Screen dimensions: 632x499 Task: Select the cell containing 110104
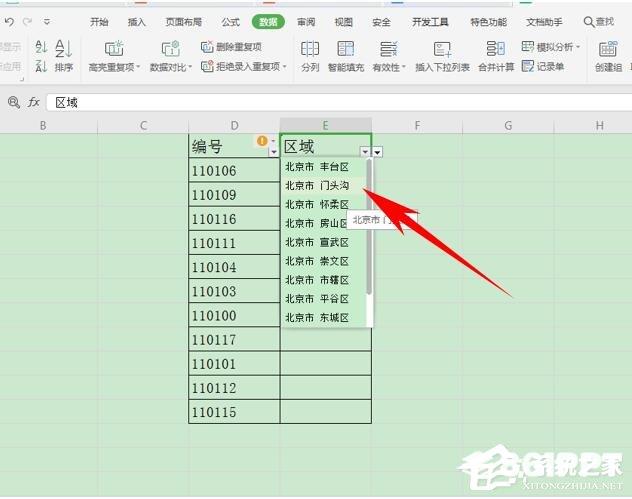pos(234,267)
